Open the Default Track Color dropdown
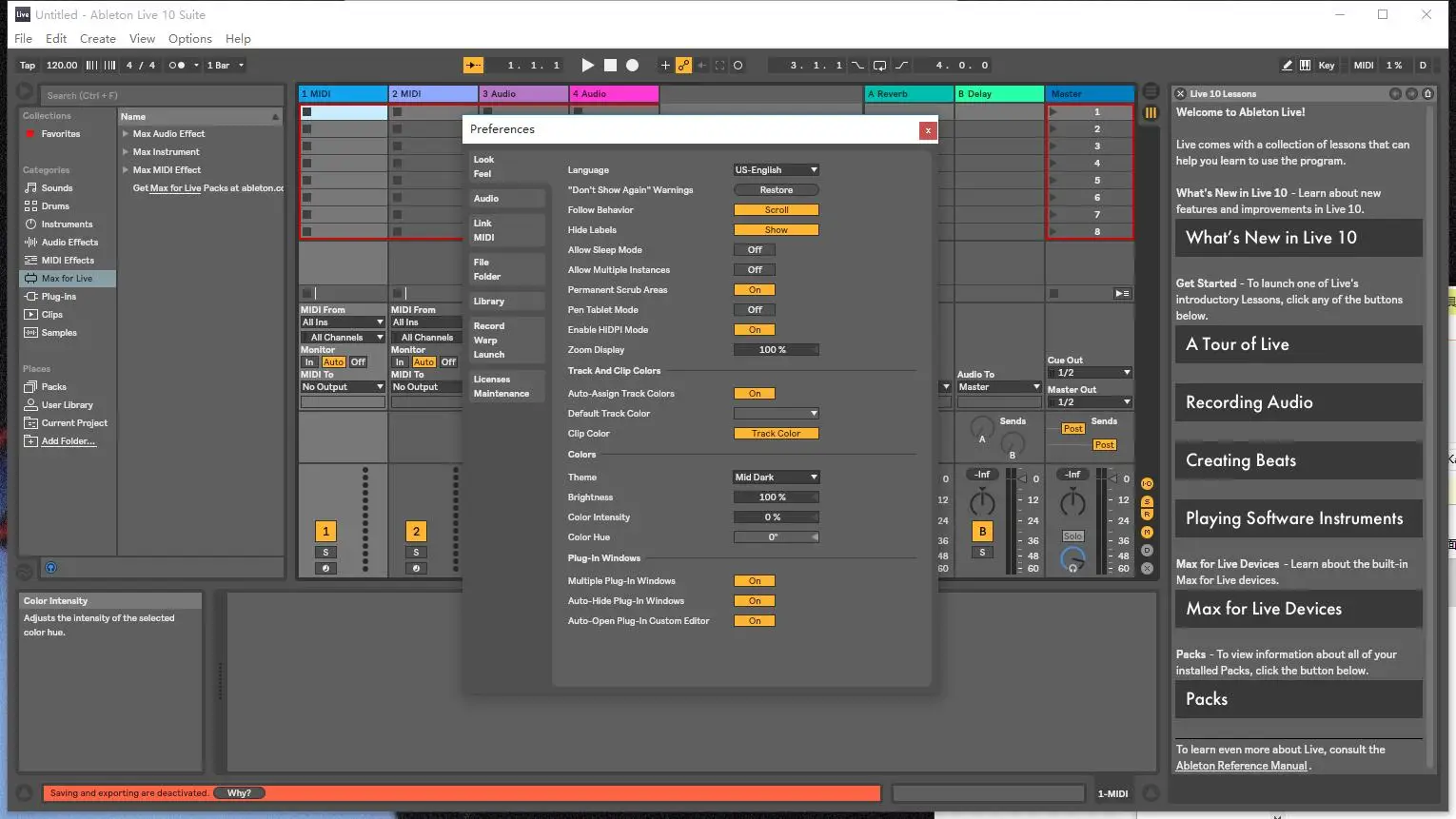Image resolution: width=1456 pixels, height=819 pixels. (x=776, y=413)
